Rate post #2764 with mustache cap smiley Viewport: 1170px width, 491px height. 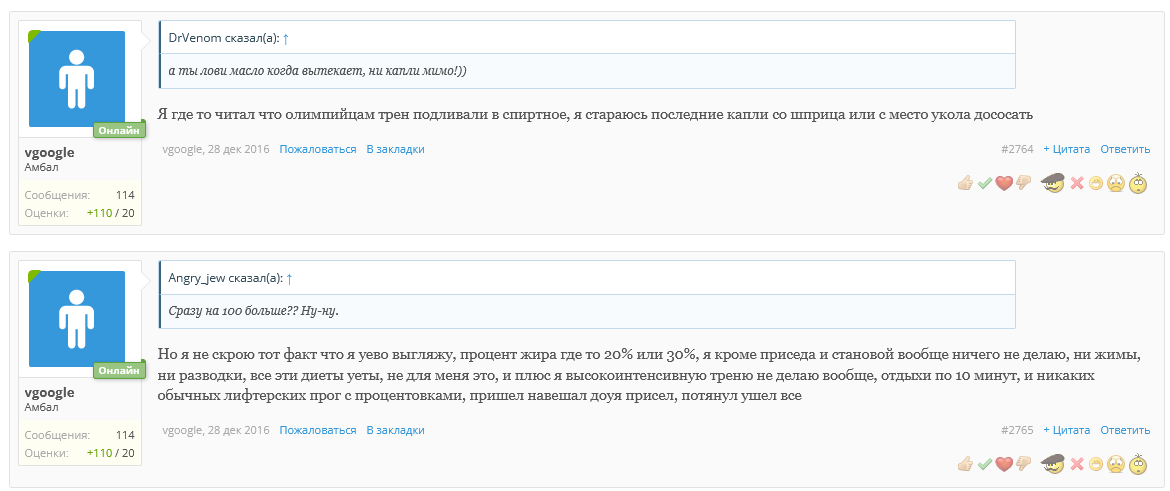tap(1052, 183)
